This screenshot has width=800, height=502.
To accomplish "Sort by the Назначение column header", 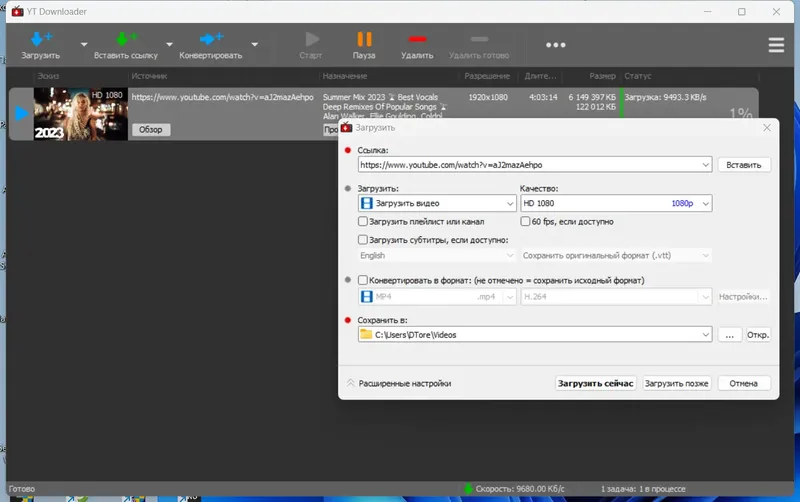I will tap(345, 76).
